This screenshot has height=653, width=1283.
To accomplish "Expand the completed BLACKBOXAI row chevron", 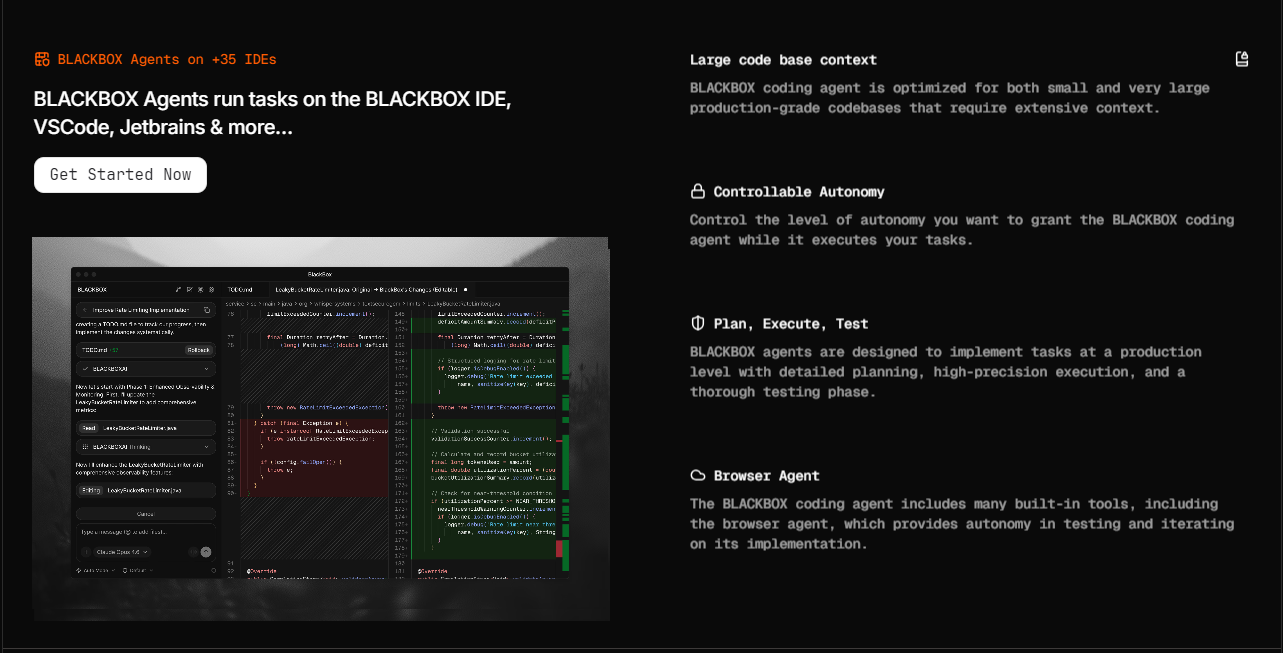I will click(x=206, y=368).
